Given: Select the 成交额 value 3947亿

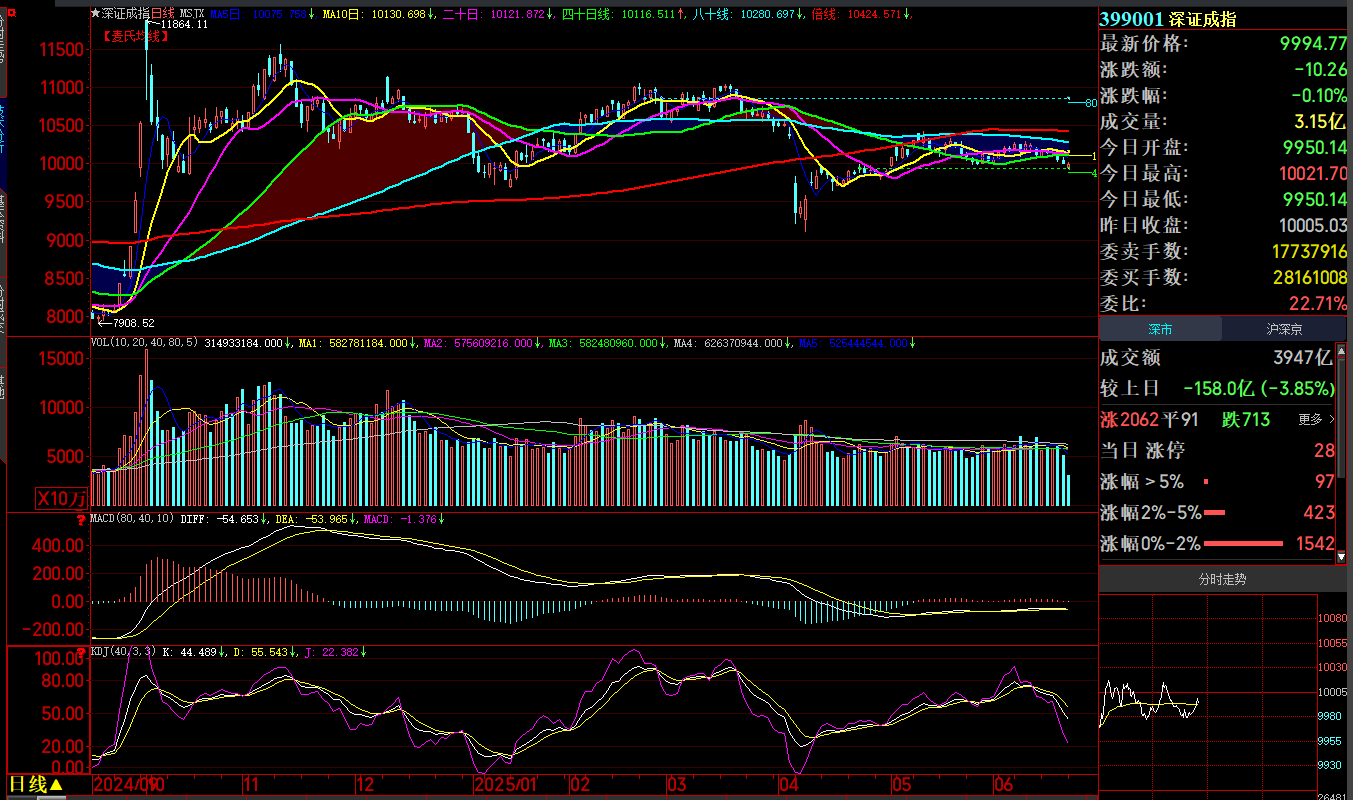Looking at the screenshot, I should [1303, 358].
